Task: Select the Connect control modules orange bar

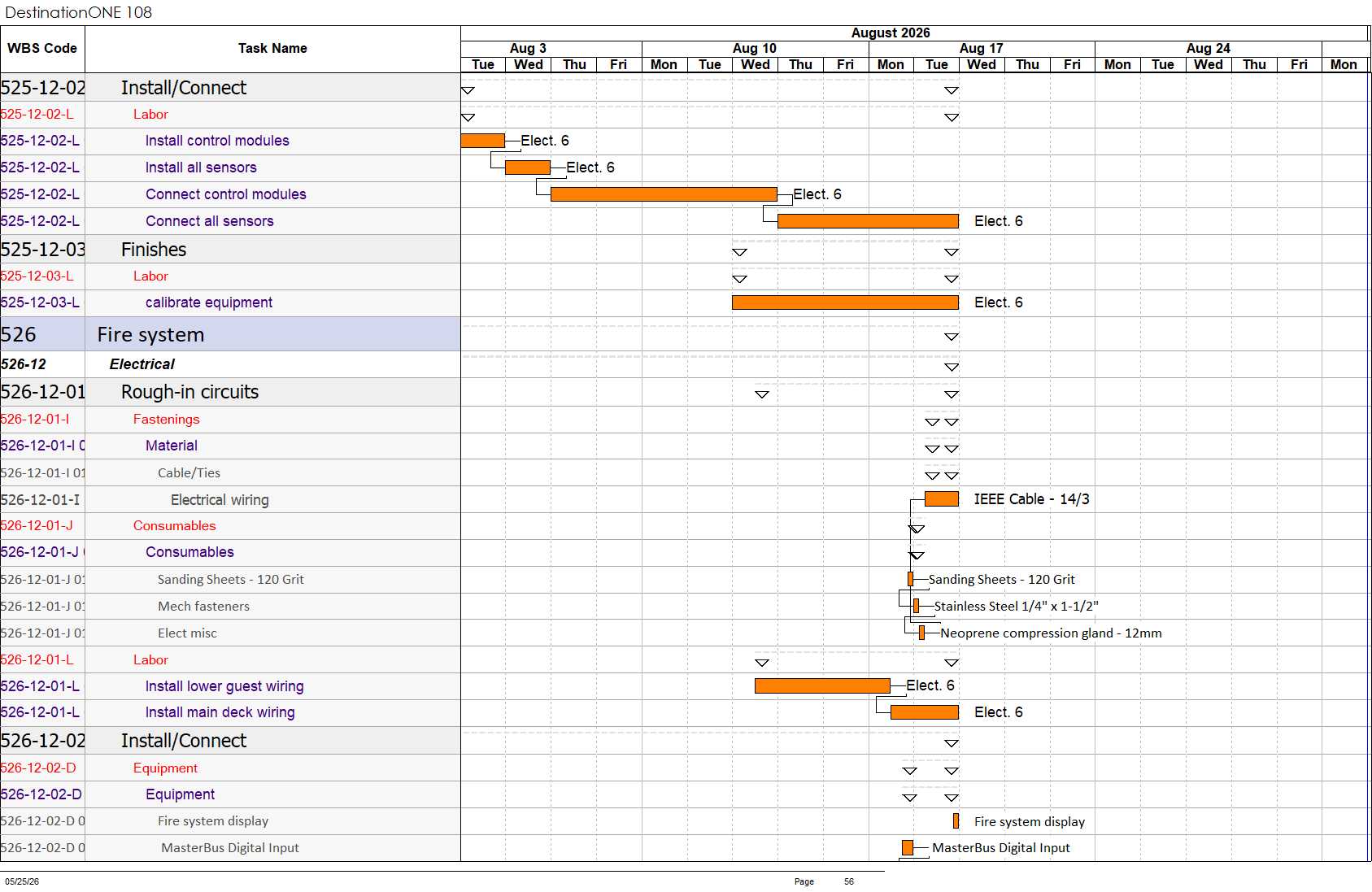Action: pyautogui.click(x=664, y=194)
